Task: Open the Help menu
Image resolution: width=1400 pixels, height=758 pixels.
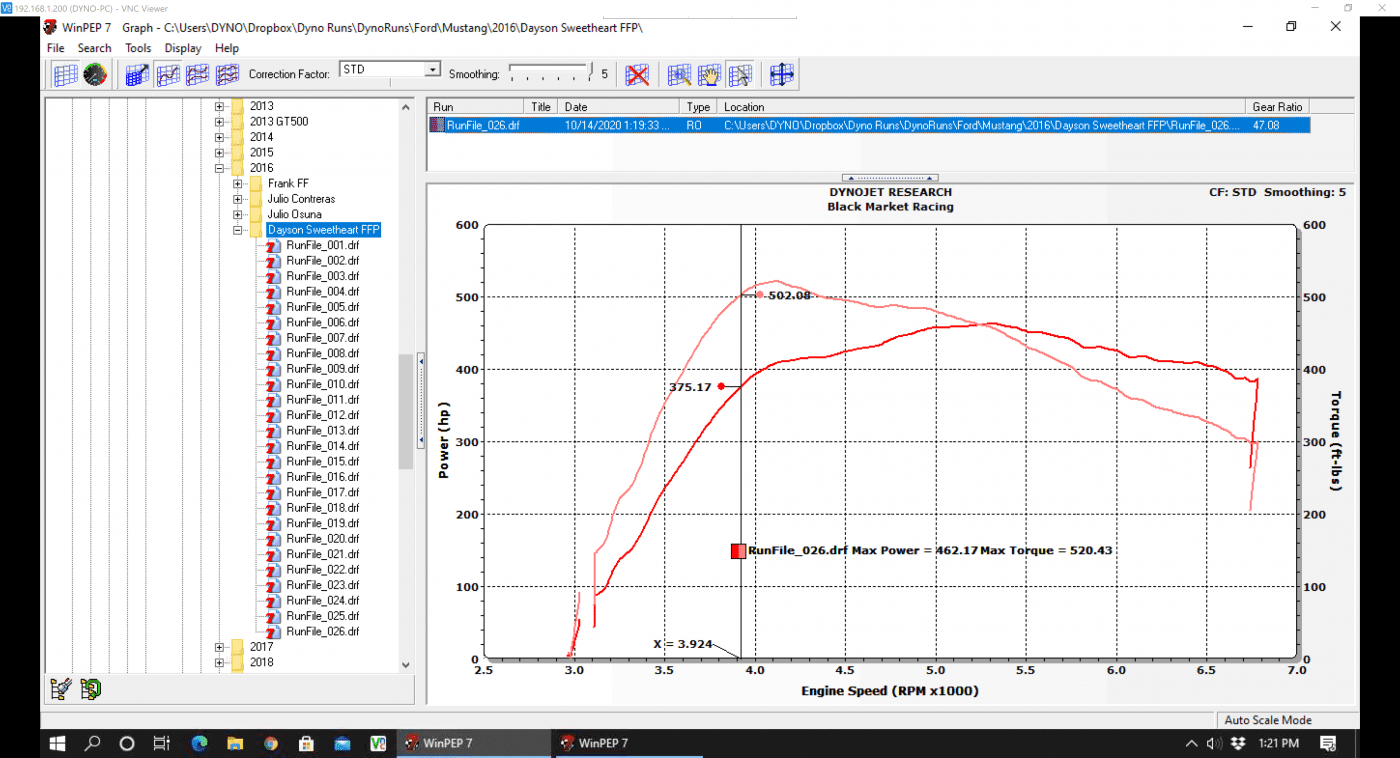Action: click(x=227, y=48)
